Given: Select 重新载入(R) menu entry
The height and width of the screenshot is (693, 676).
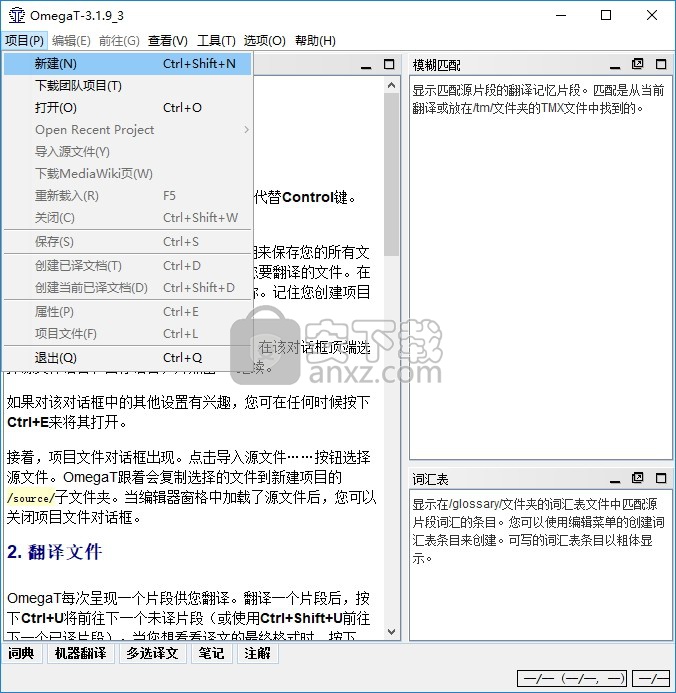Looking at the screenshot, I should [x=128, y=196].
